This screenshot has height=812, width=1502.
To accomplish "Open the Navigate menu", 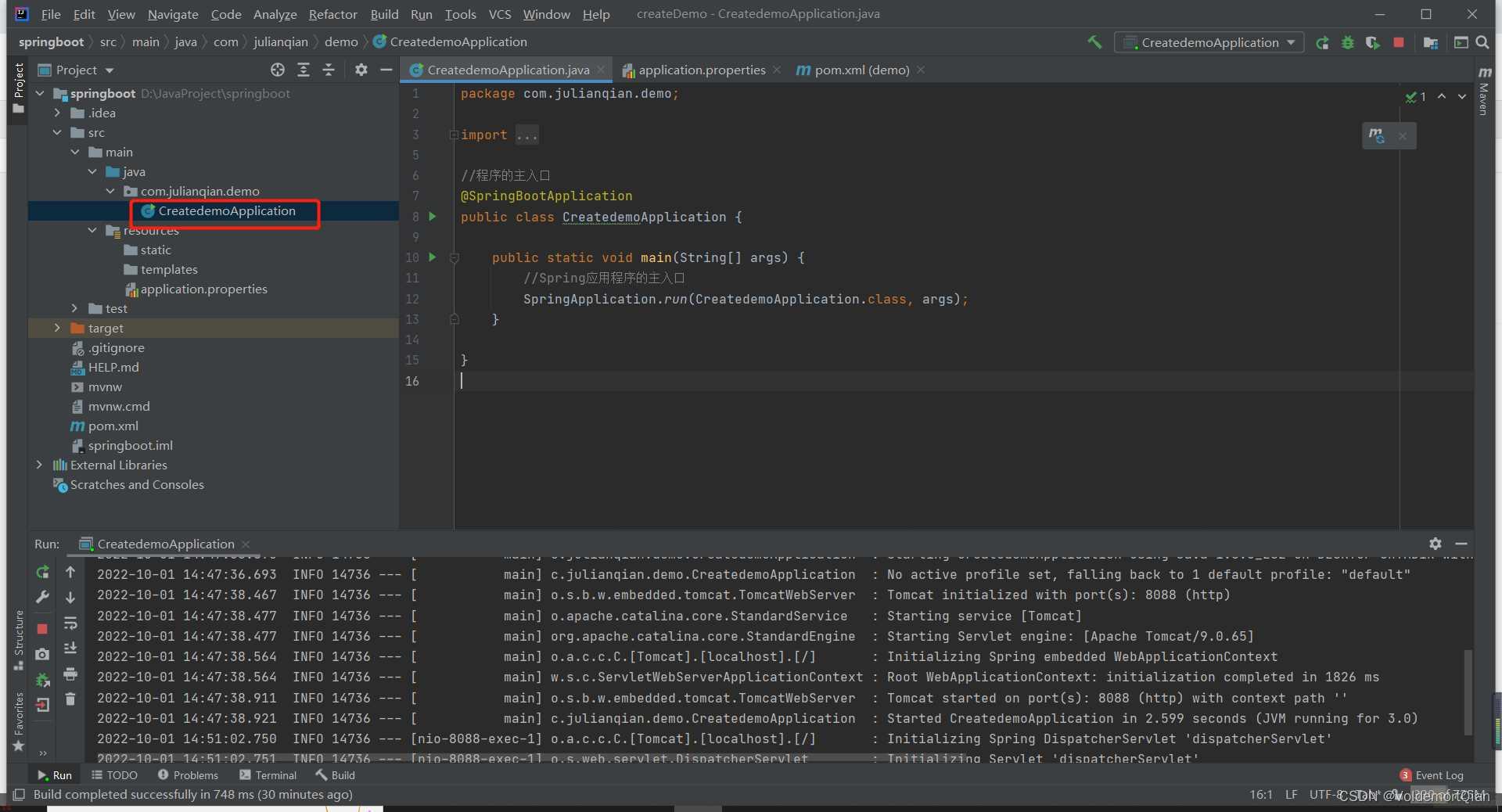I will point(173,14).
